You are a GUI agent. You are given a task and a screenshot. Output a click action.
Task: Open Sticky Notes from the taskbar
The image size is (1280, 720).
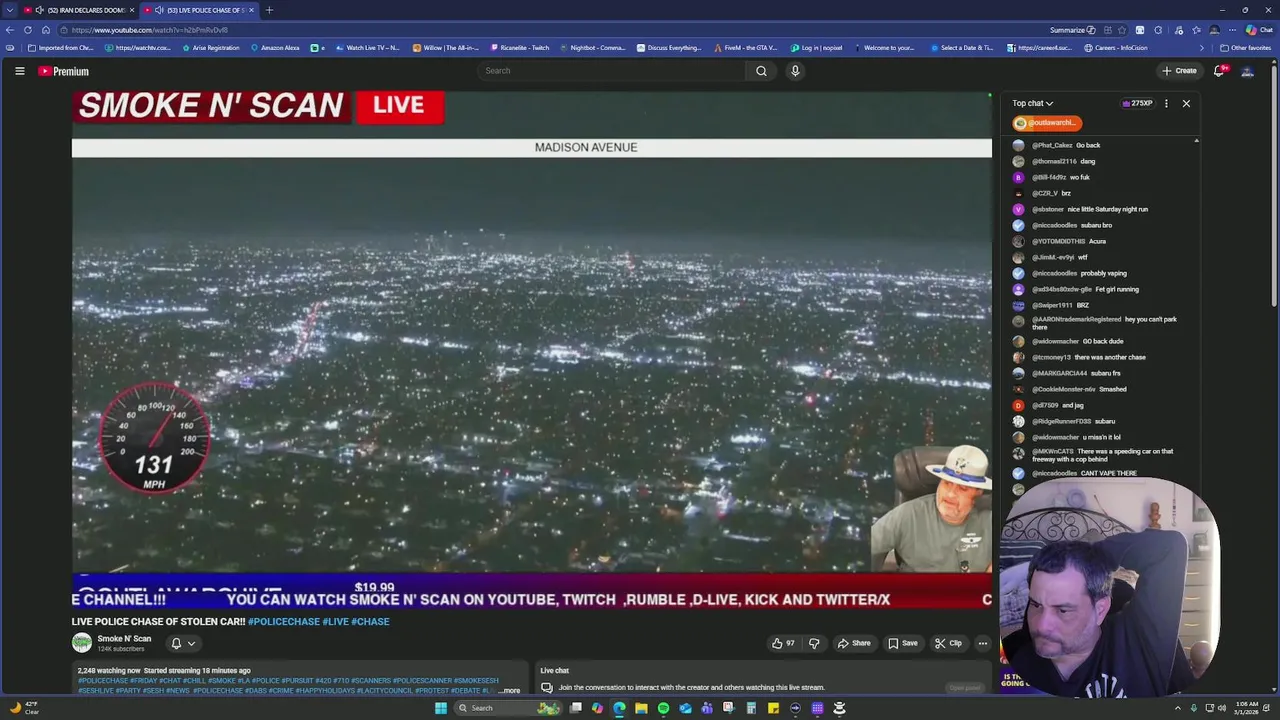click(773, 708)
